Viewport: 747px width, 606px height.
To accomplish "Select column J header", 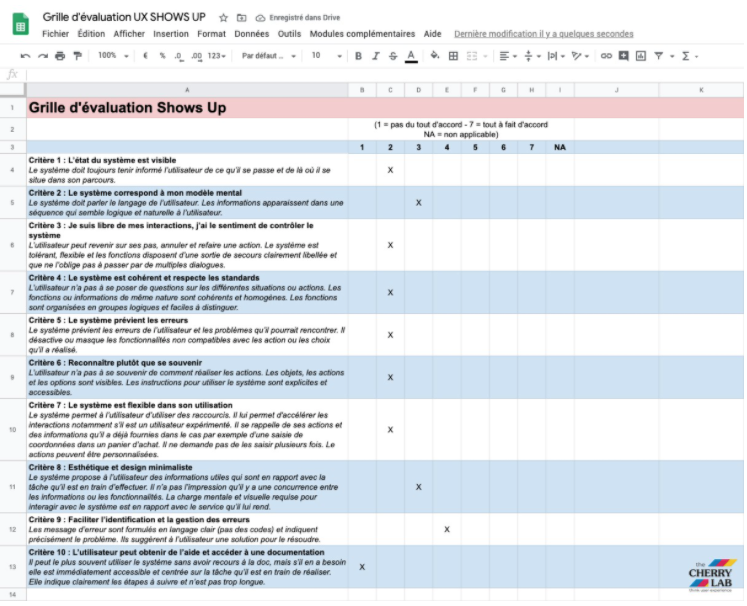I will [x=616, y=90].
